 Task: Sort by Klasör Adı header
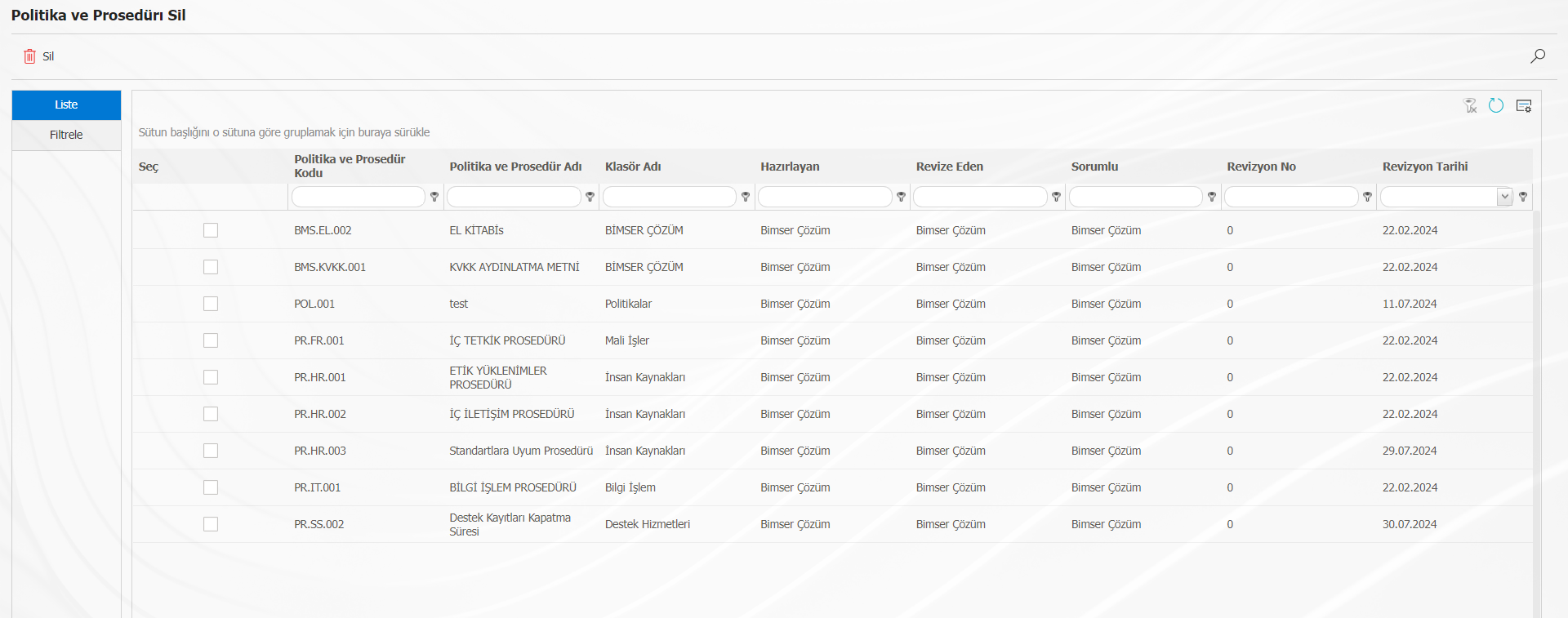click(x=633, y=166)
